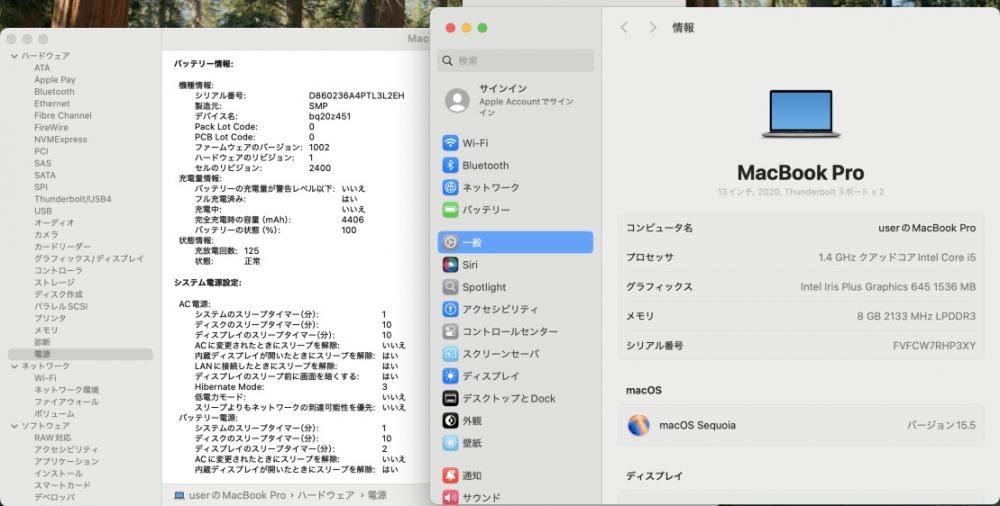This screenshot has width=1000, height=506.
Task: Click プロセッサ value 1.4 GHz Intel Core i5
Action: click(897, 257)
